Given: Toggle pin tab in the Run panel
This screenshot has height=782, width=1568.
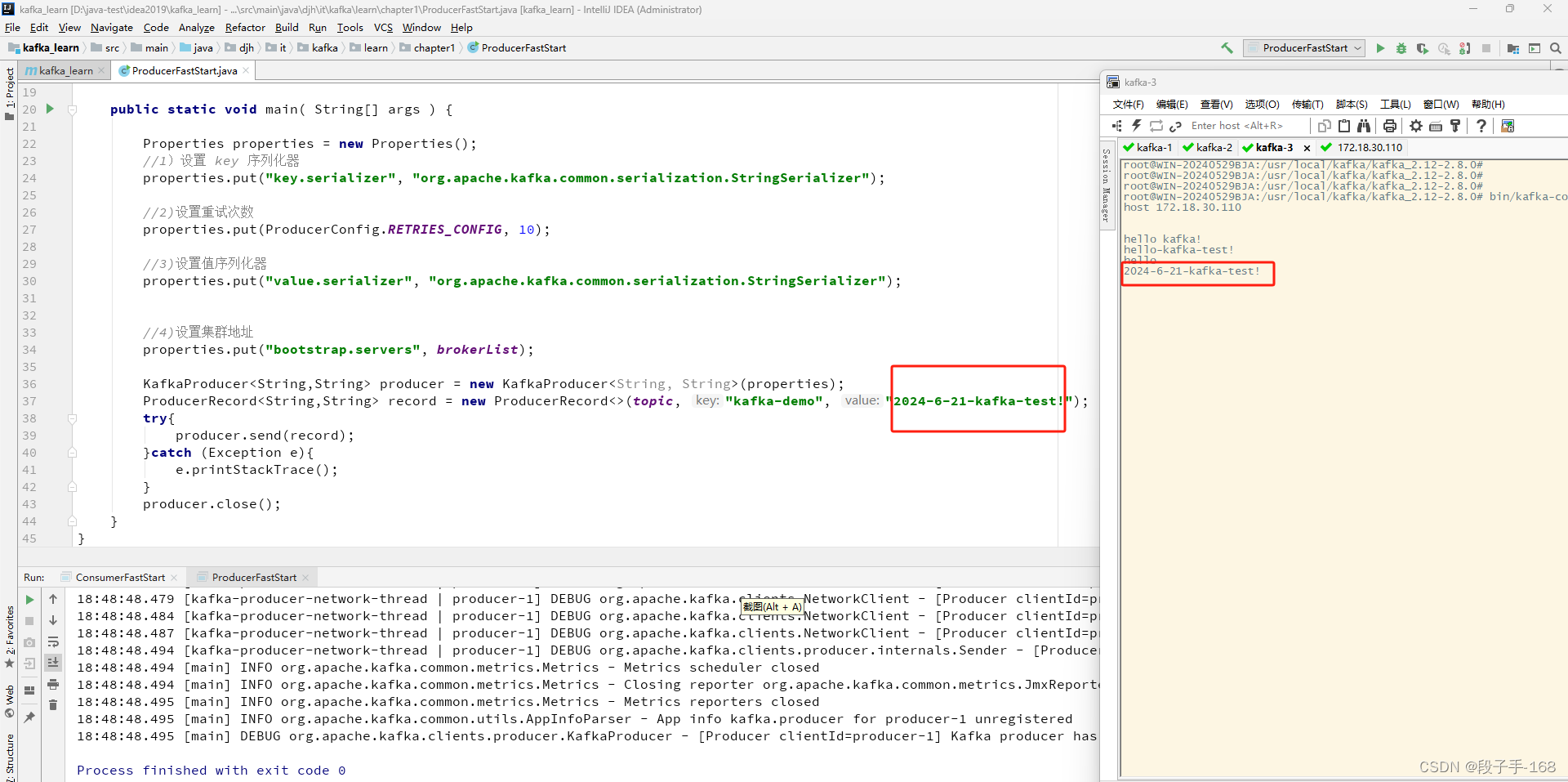Looking at the screenshot, I should [30, 717].
